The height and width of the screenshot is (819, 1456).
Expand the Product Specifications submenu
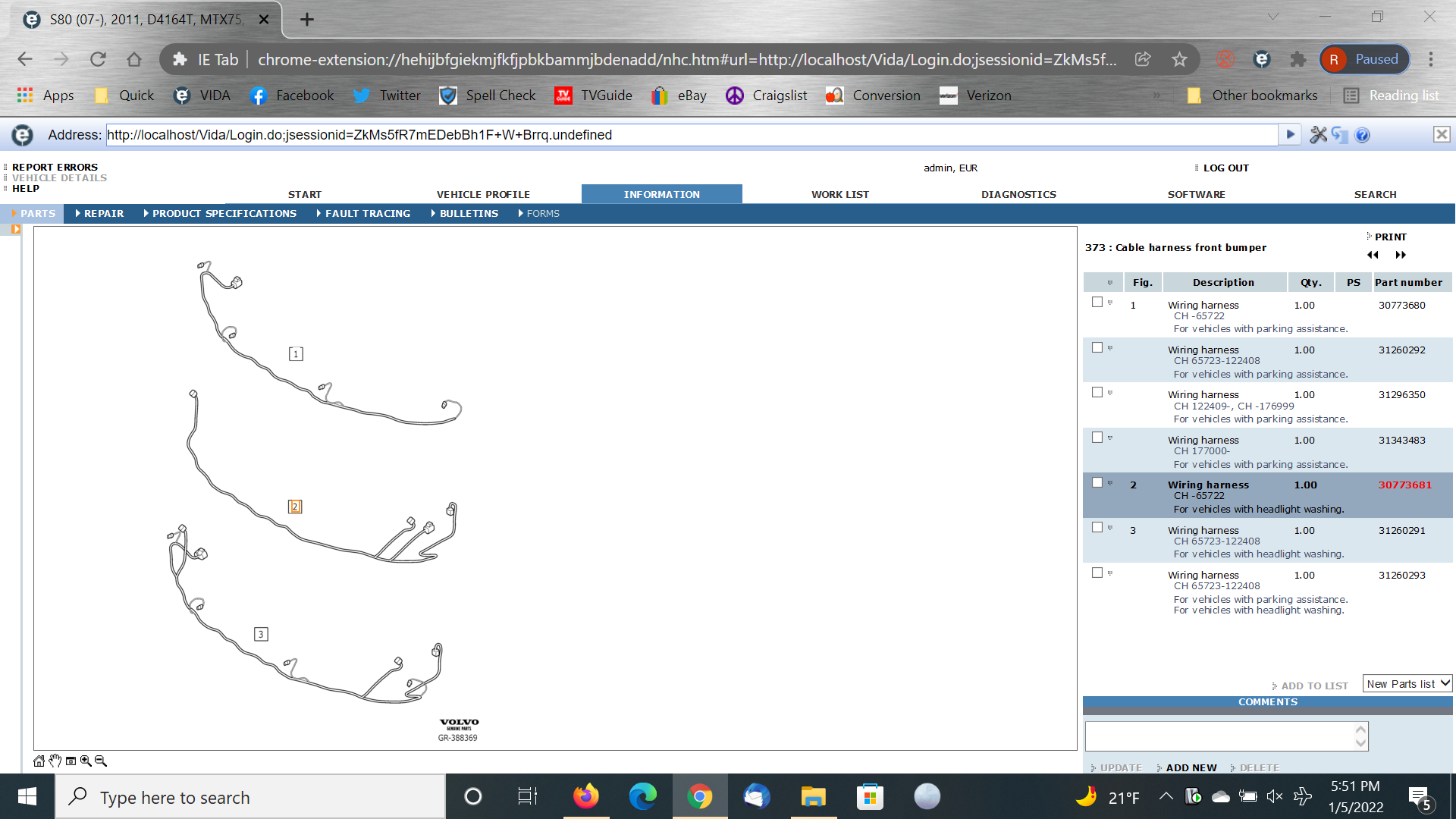click(x=224, y=214)
